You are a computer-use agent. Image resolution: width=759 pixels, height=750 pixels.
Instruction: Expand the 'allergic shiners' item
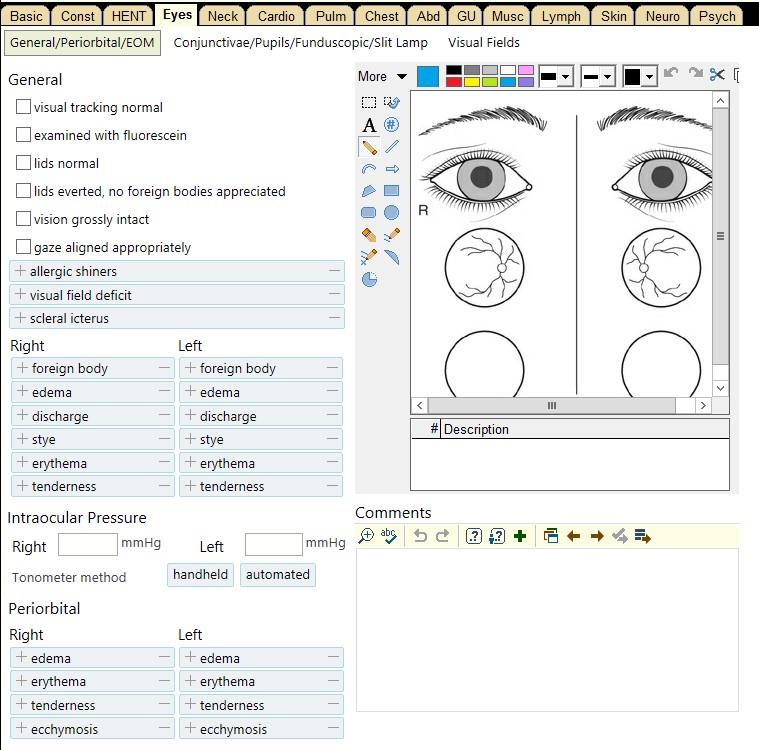click(x=20, y=271)
